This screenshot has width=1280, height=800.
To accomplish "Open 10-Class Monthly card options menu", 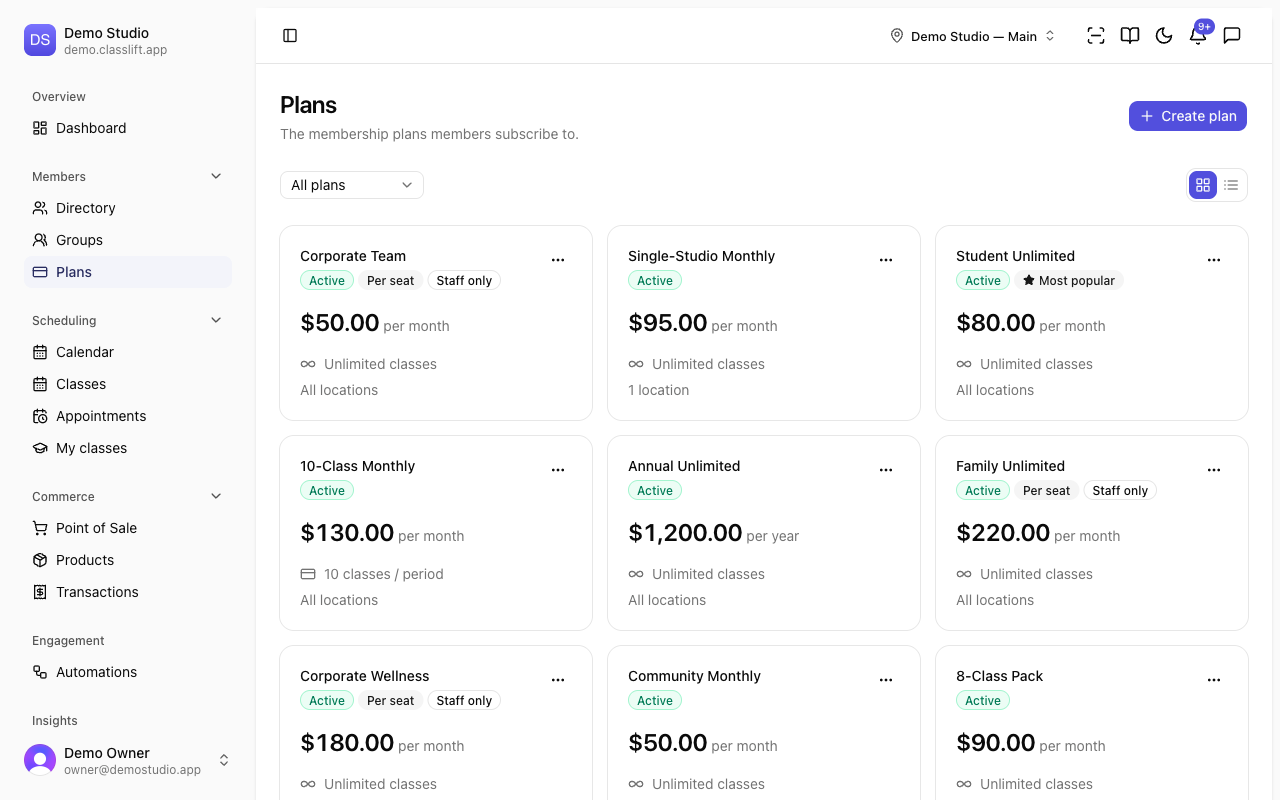I will 558,470.
